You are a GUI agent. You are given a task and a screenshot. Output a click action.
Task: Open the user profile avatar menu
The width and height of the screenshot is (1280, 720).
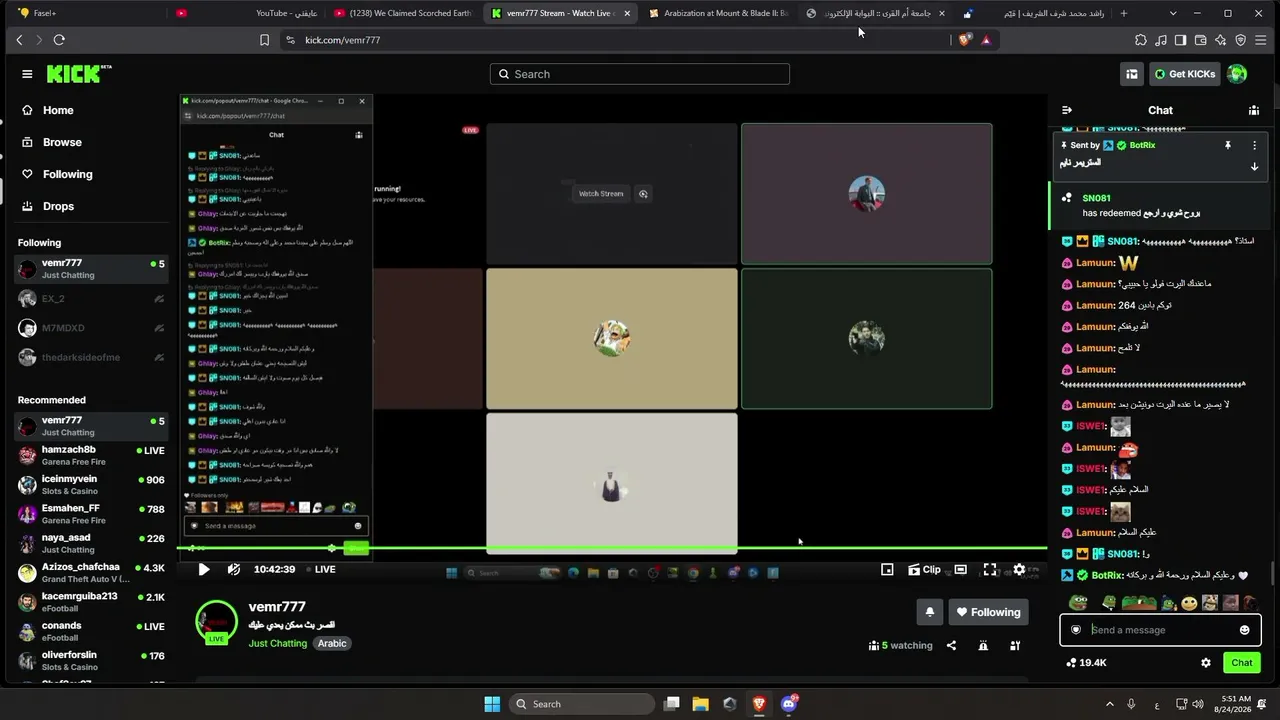click(x=1238, y=74)
